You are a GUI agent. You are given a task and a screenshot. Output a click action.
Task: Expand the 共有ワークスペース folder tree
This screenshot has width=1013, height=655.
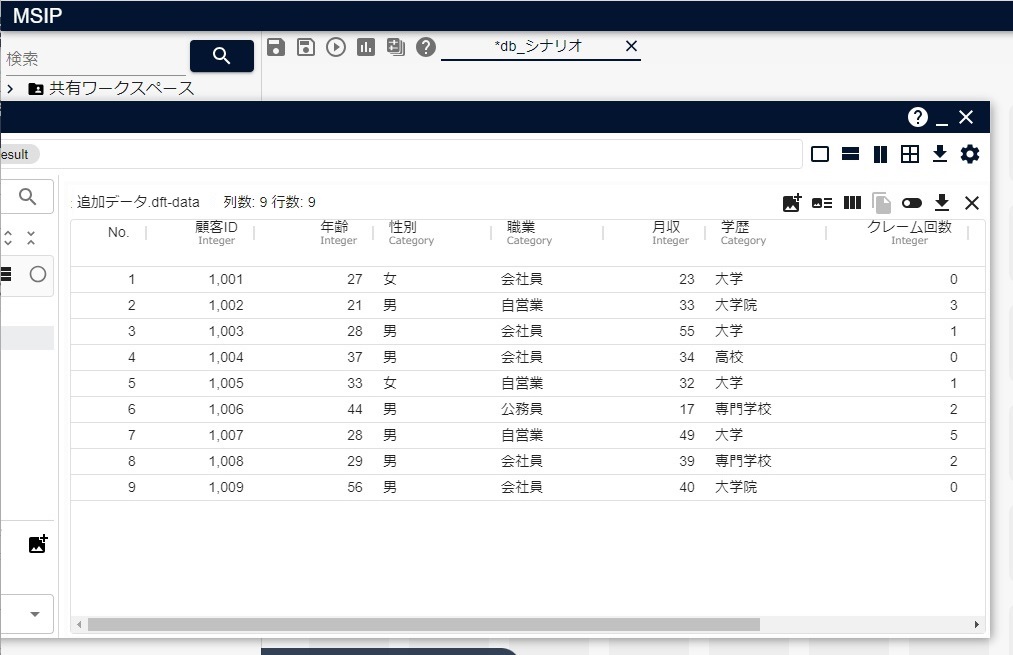pyautogui.click(x=10, y=89)
